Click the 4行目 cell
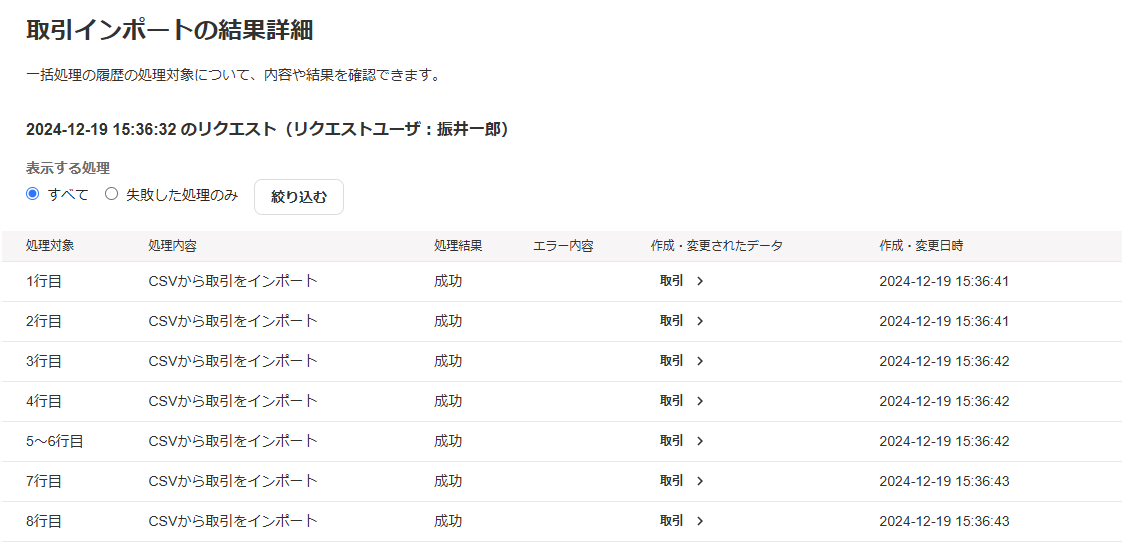Screen dimensions: 1125x545 coord(44,401)
